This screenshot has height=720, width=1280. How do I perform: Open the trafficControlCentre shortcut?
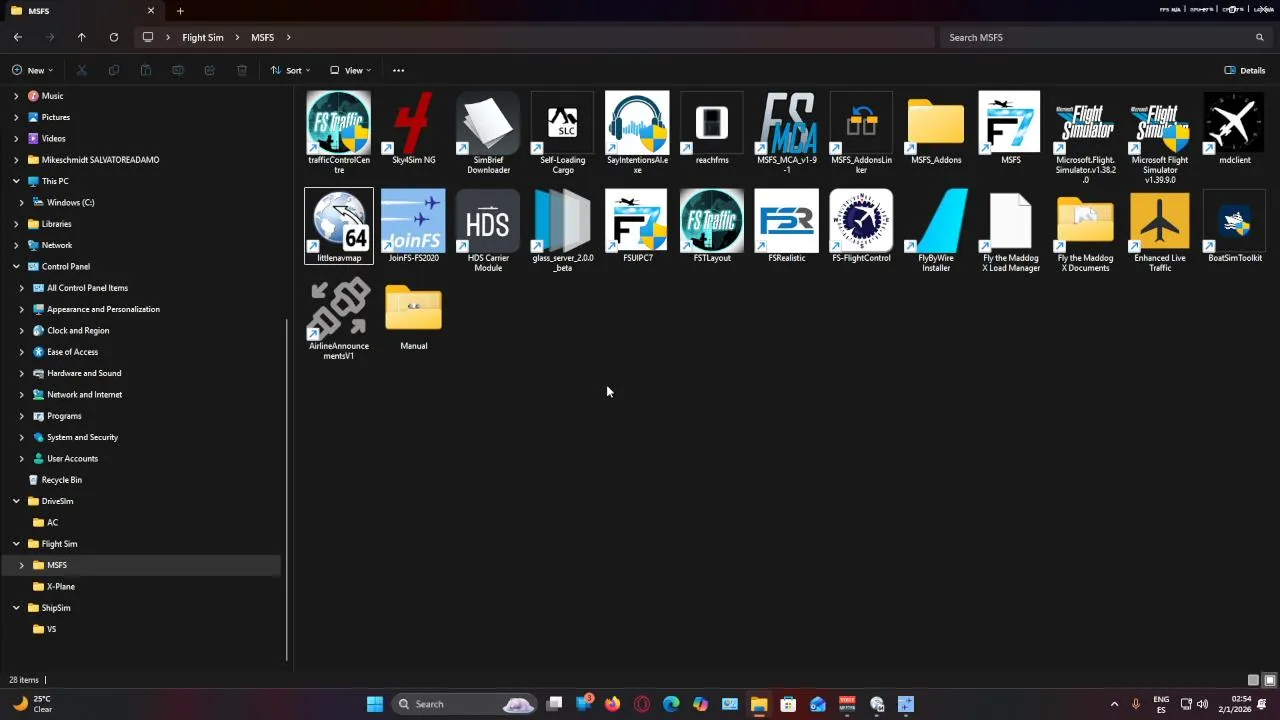tap(339, 132)
